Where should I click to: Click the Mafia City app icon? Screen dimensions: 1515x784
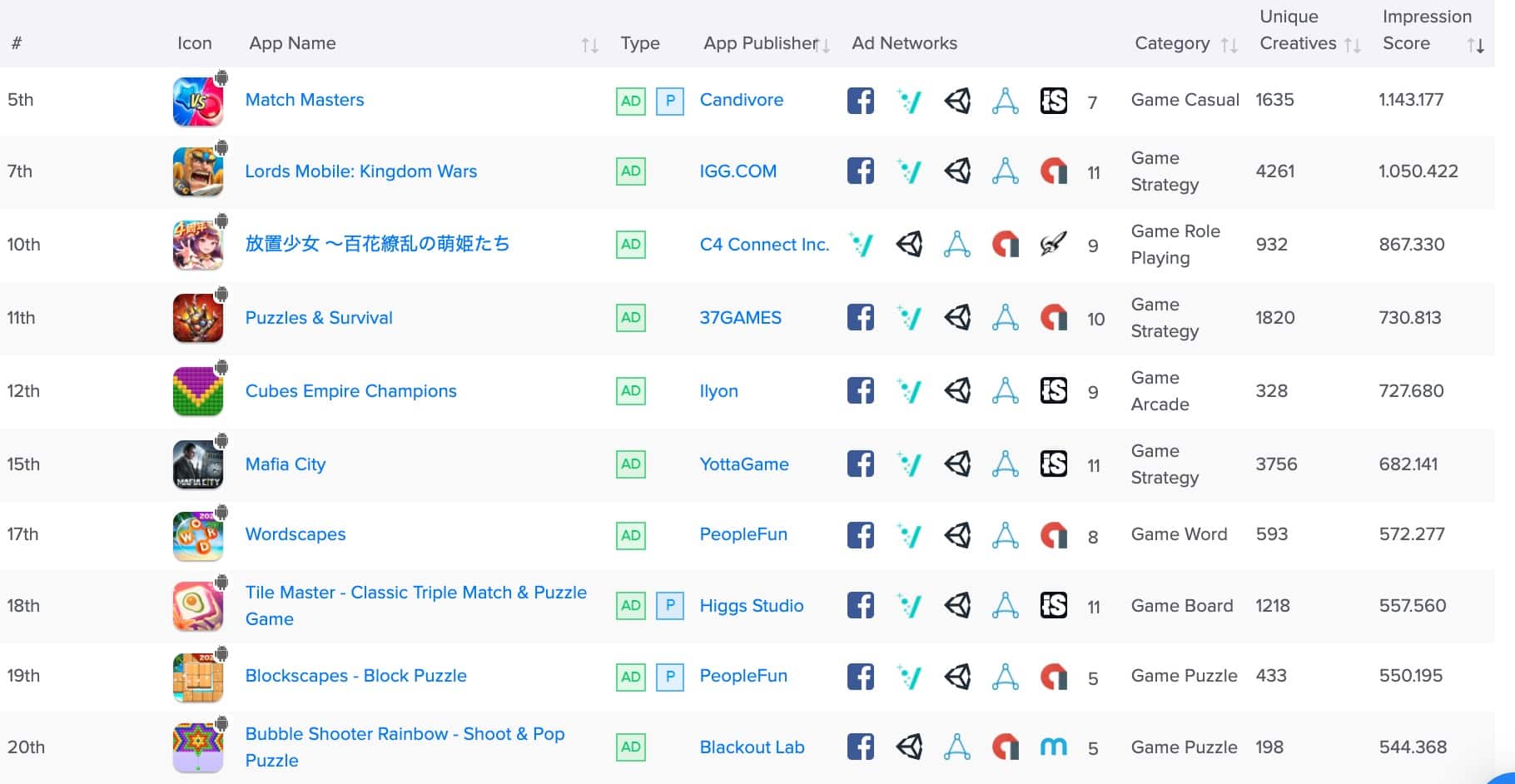(x=198, y=464)
